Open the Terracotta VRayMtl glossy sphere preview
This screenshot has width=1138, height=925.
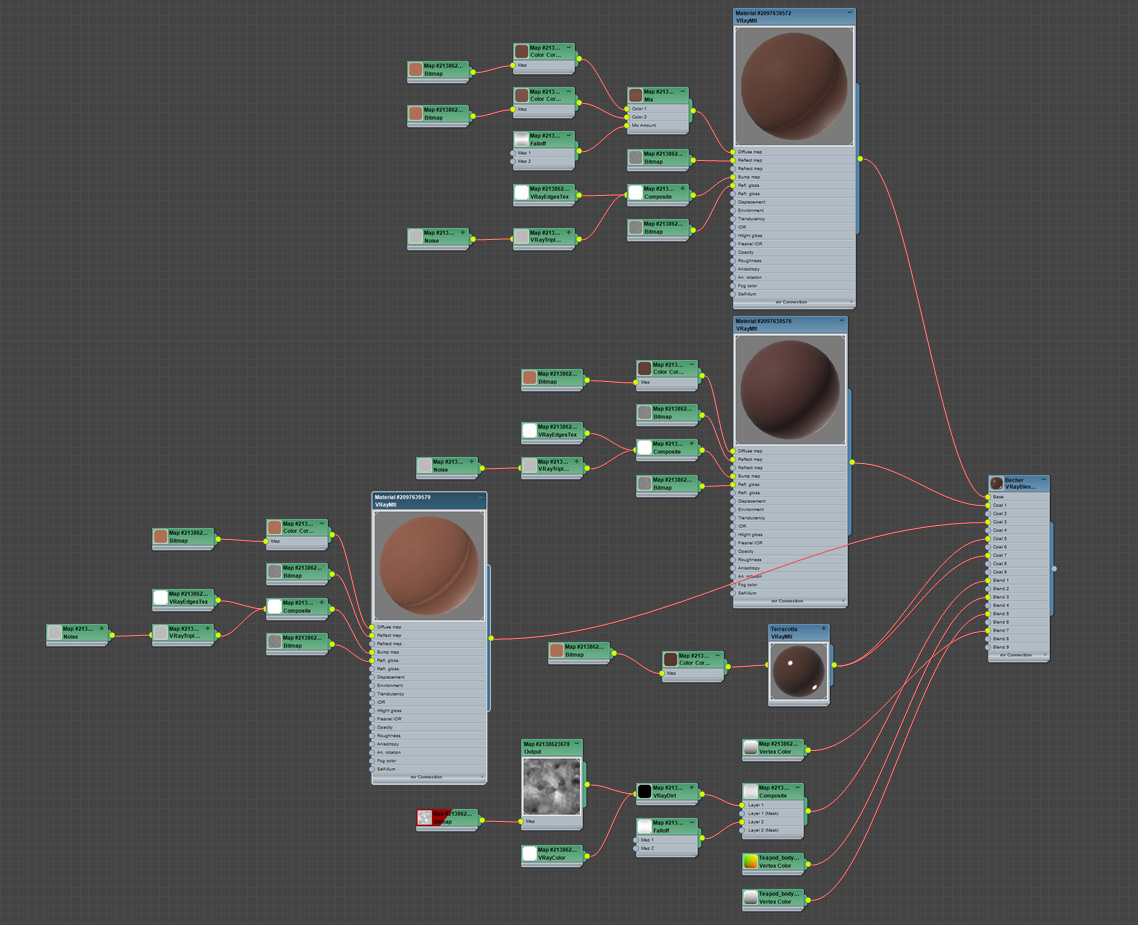point(798,672)
